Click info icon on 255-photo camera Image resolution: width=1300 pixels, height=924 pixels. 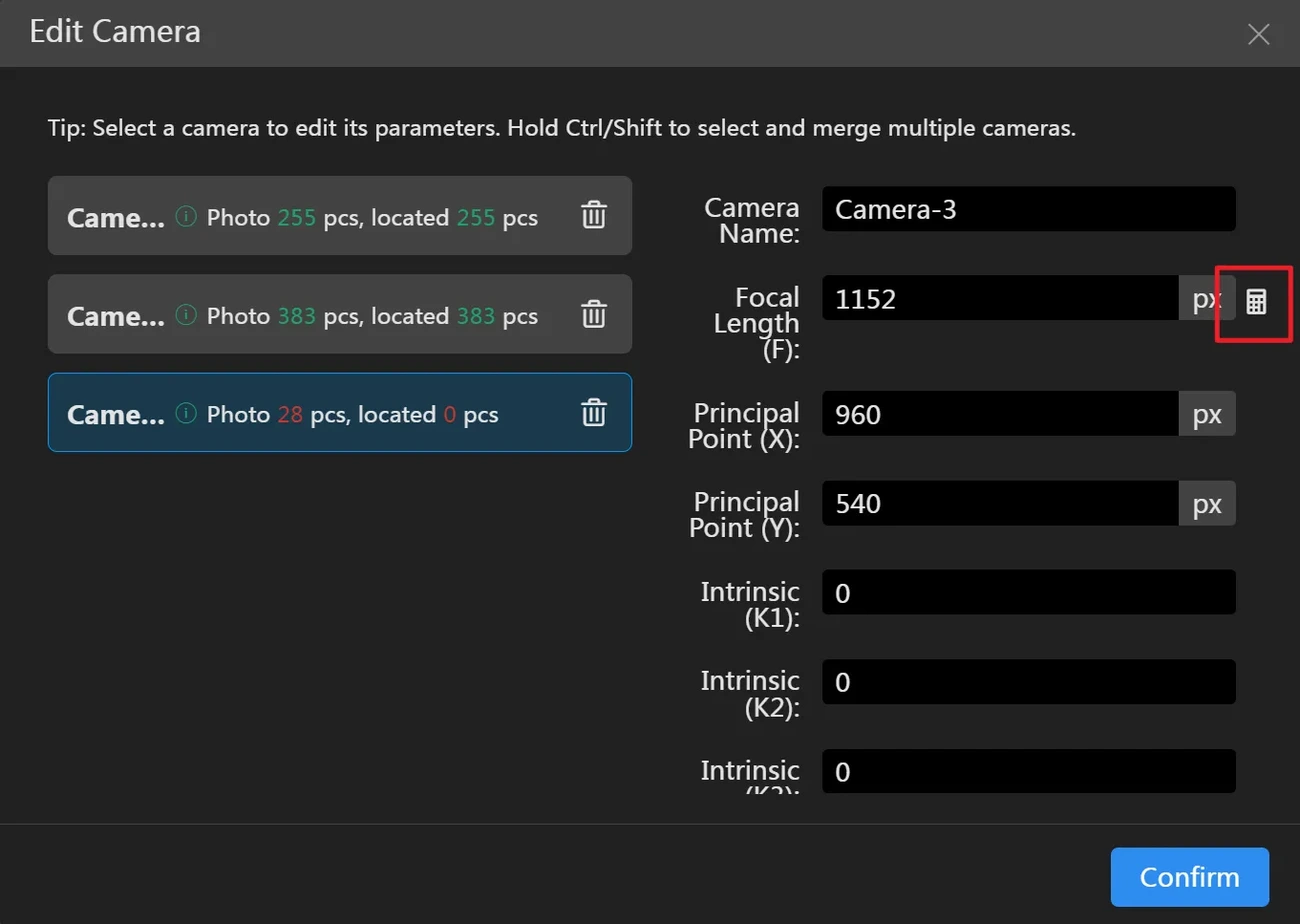coord(186,216)
